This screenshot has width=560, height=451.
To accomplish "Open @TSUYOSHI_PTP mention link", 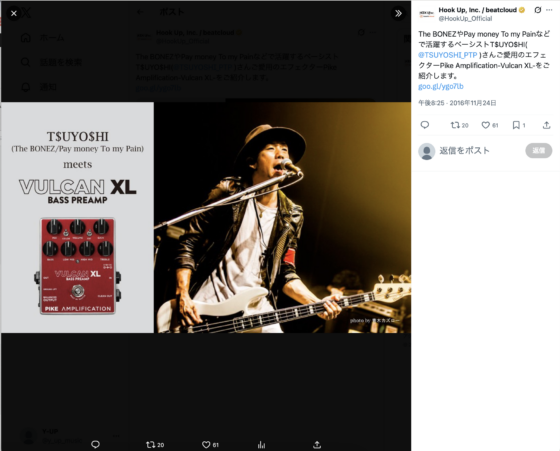I will pyautogui.click(x=448, y=55).
